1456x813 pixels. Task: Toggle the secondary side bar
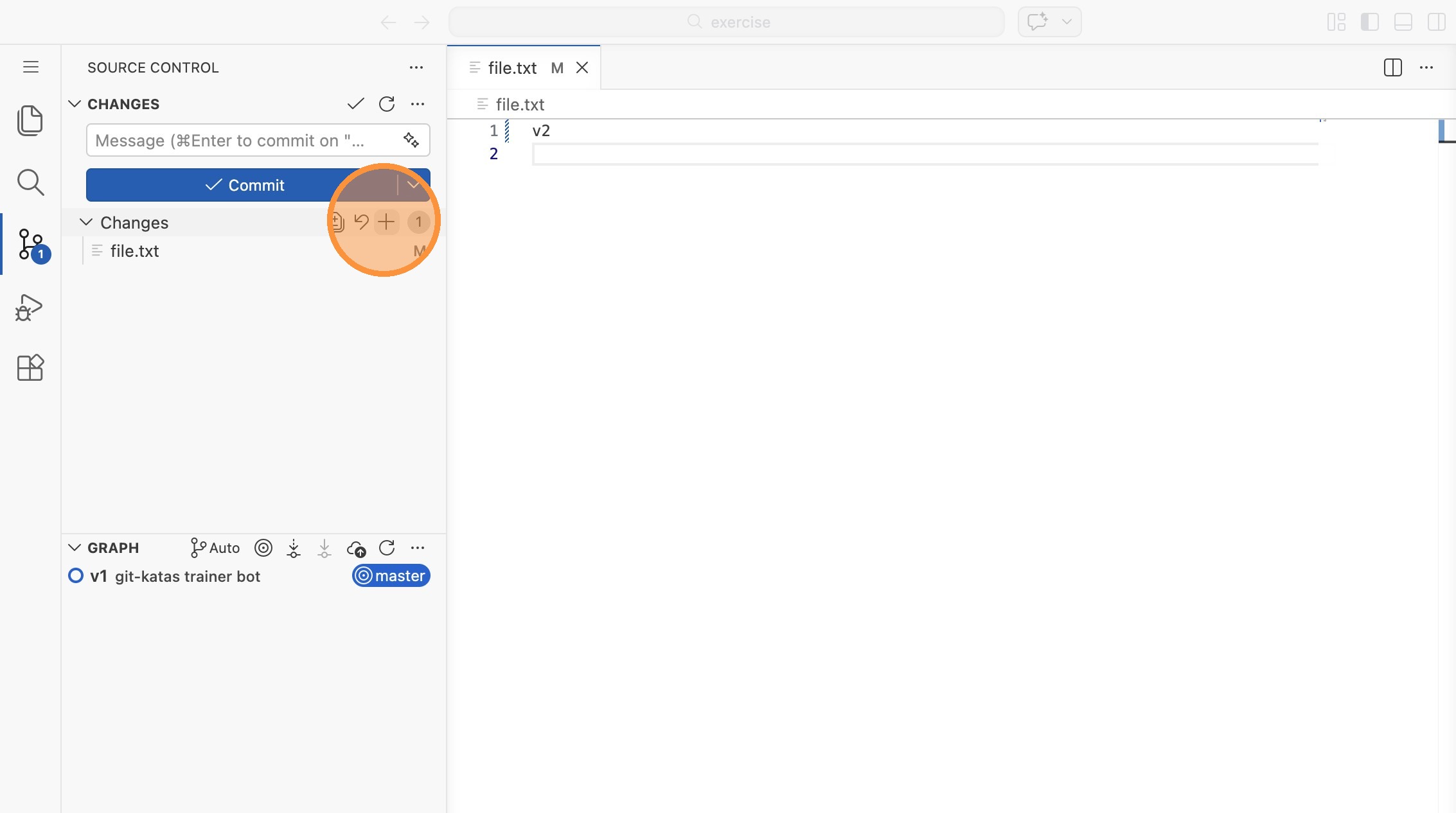click(x=1436, y=22)
